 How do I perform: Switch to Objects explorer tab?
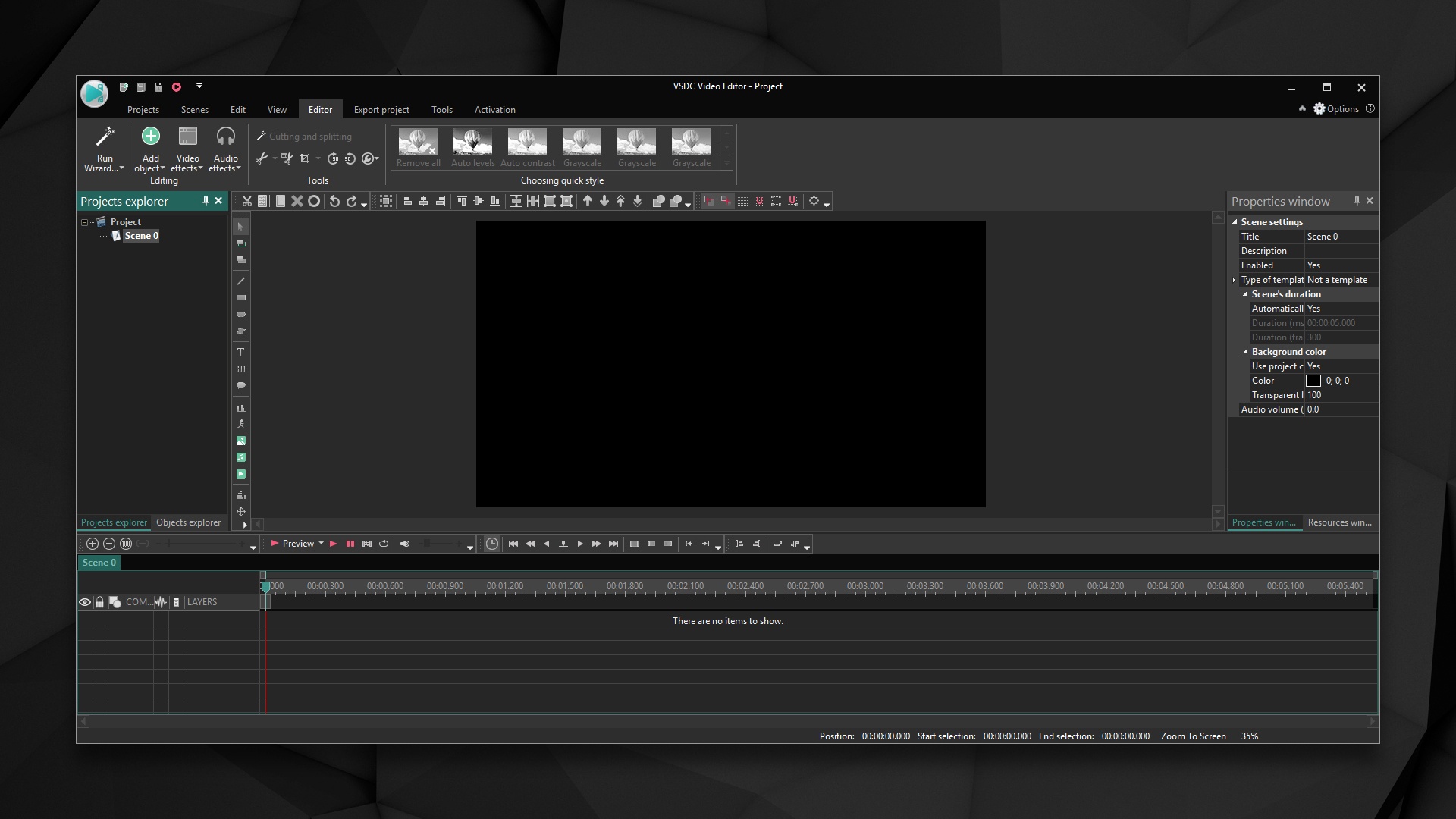tap(188, 522)
